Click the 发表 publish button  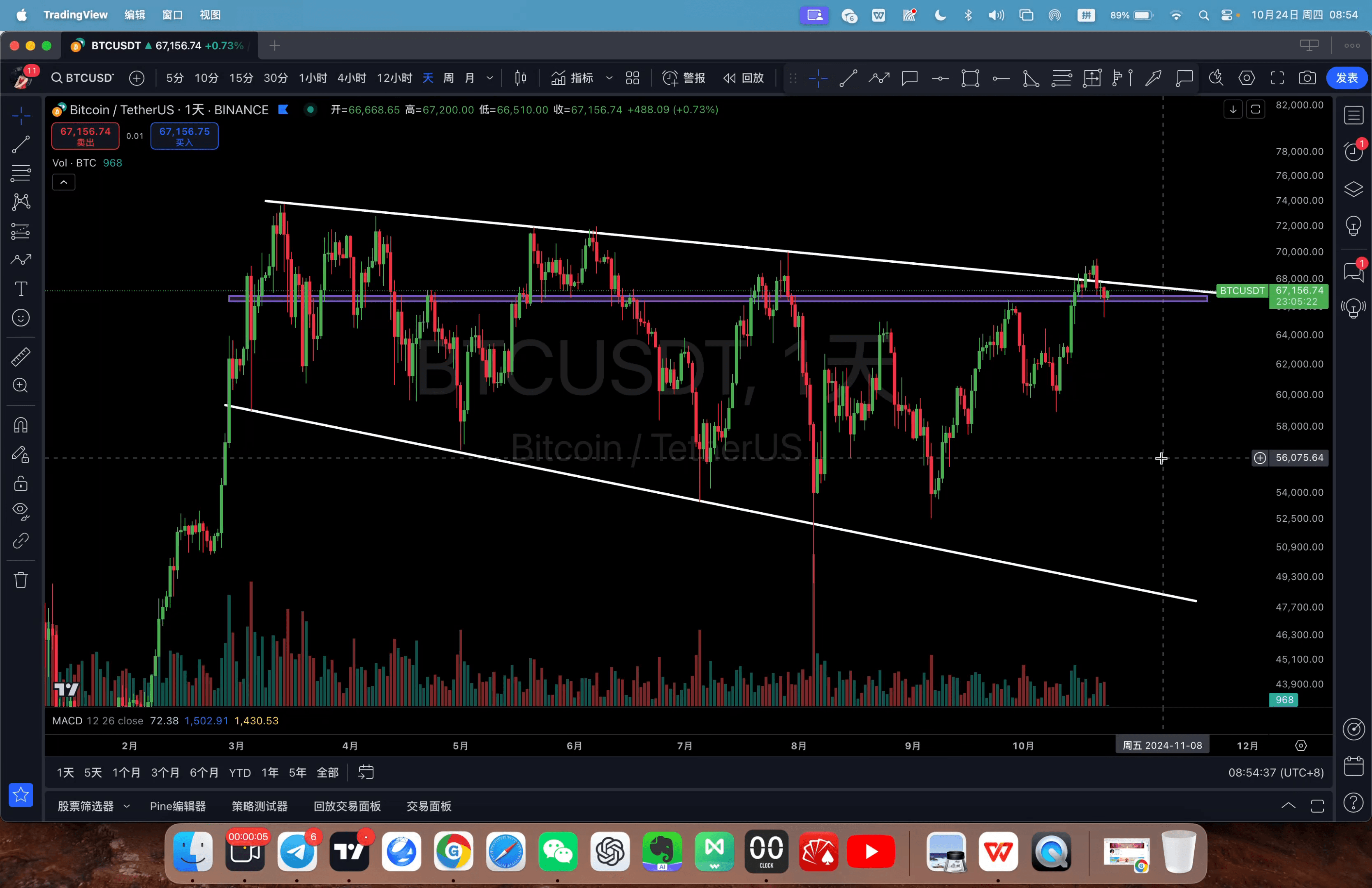[x=1347, y=78]
